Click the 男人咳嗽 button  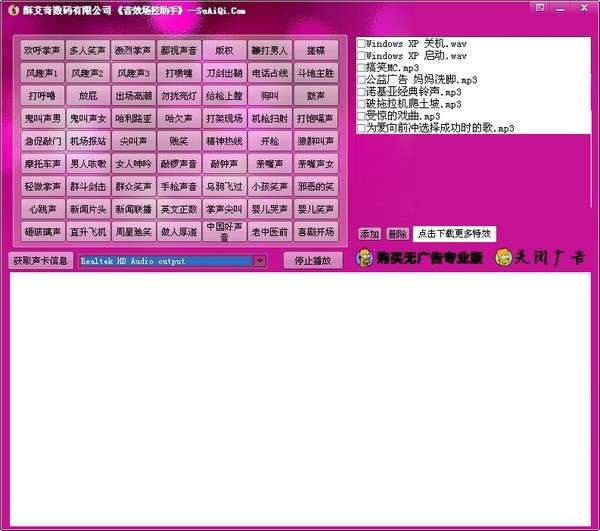(x=88, y=164)
